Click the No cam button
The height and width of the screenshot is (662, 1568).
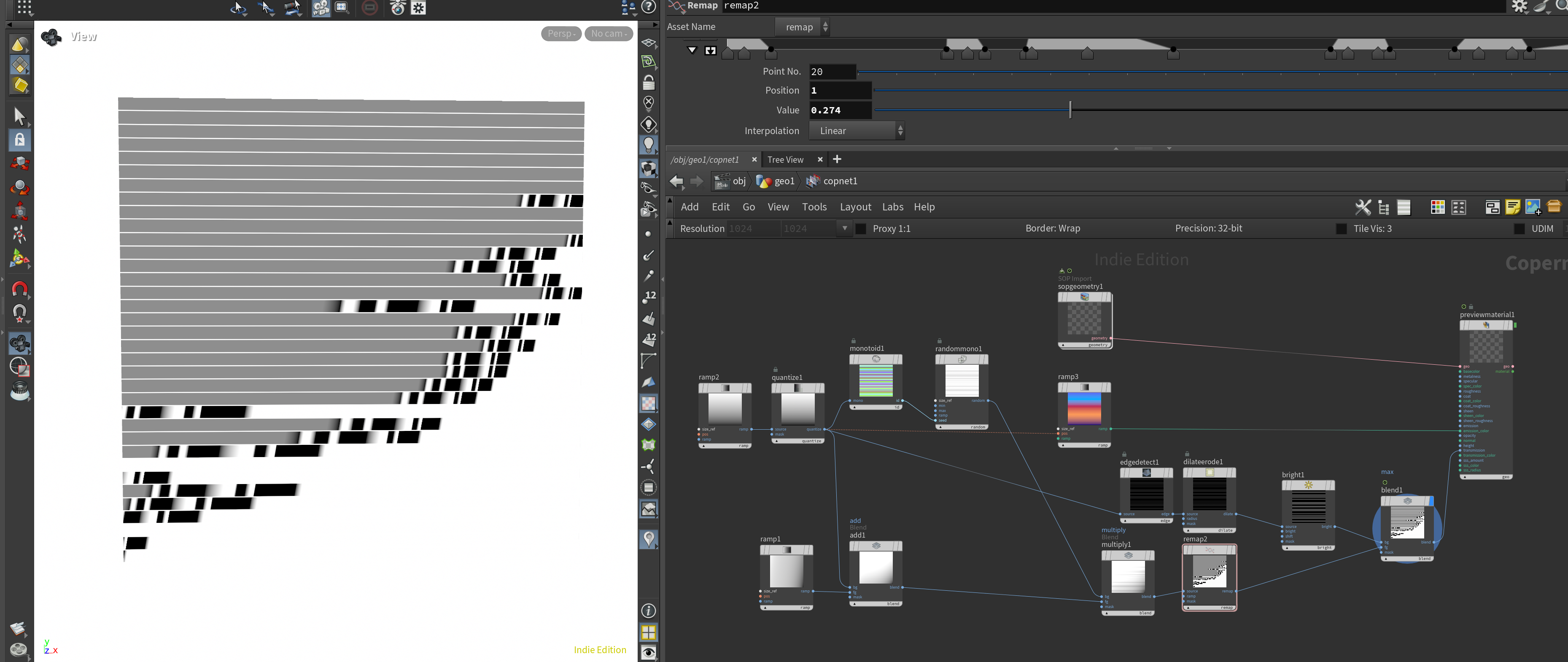pos(608,33)
